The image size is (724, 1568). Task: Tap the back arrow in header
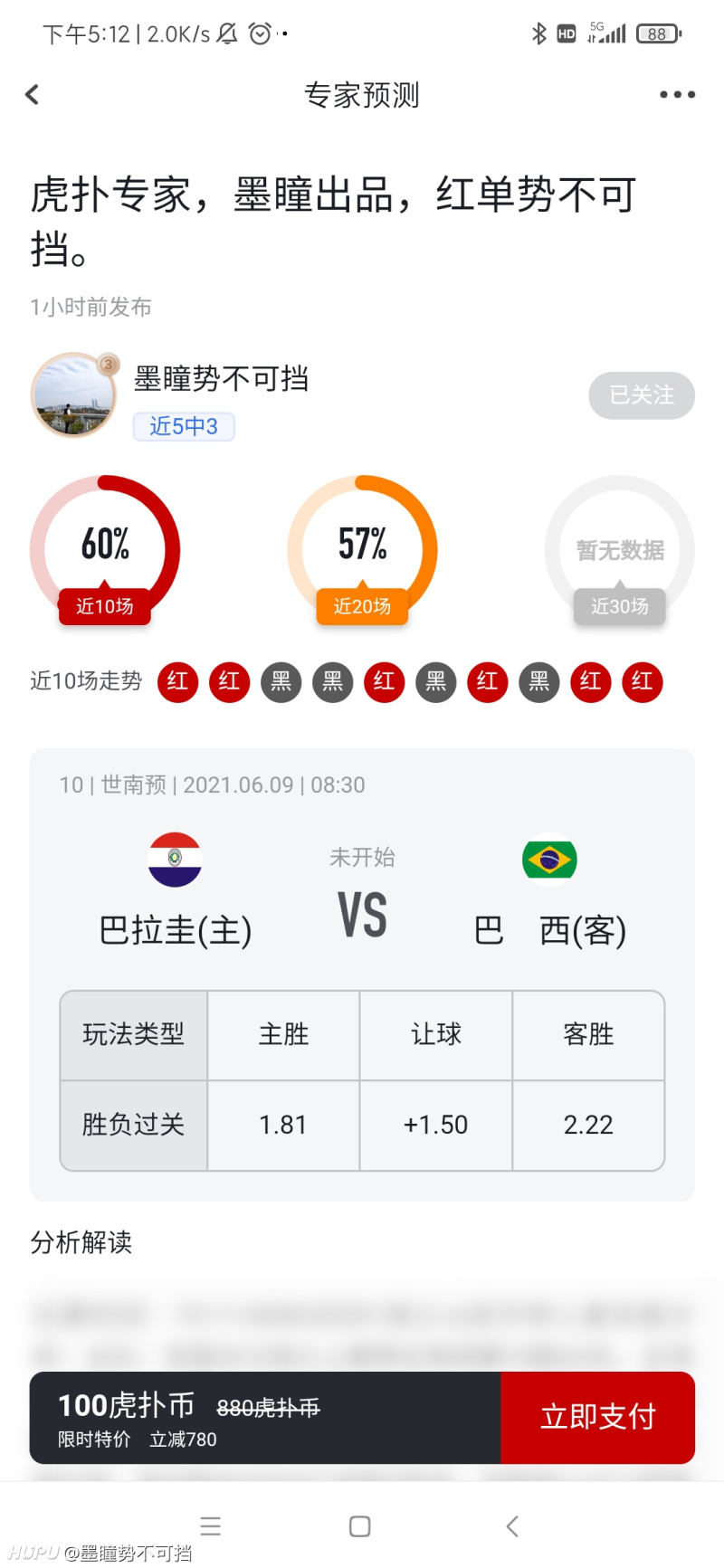pos(33,94)
